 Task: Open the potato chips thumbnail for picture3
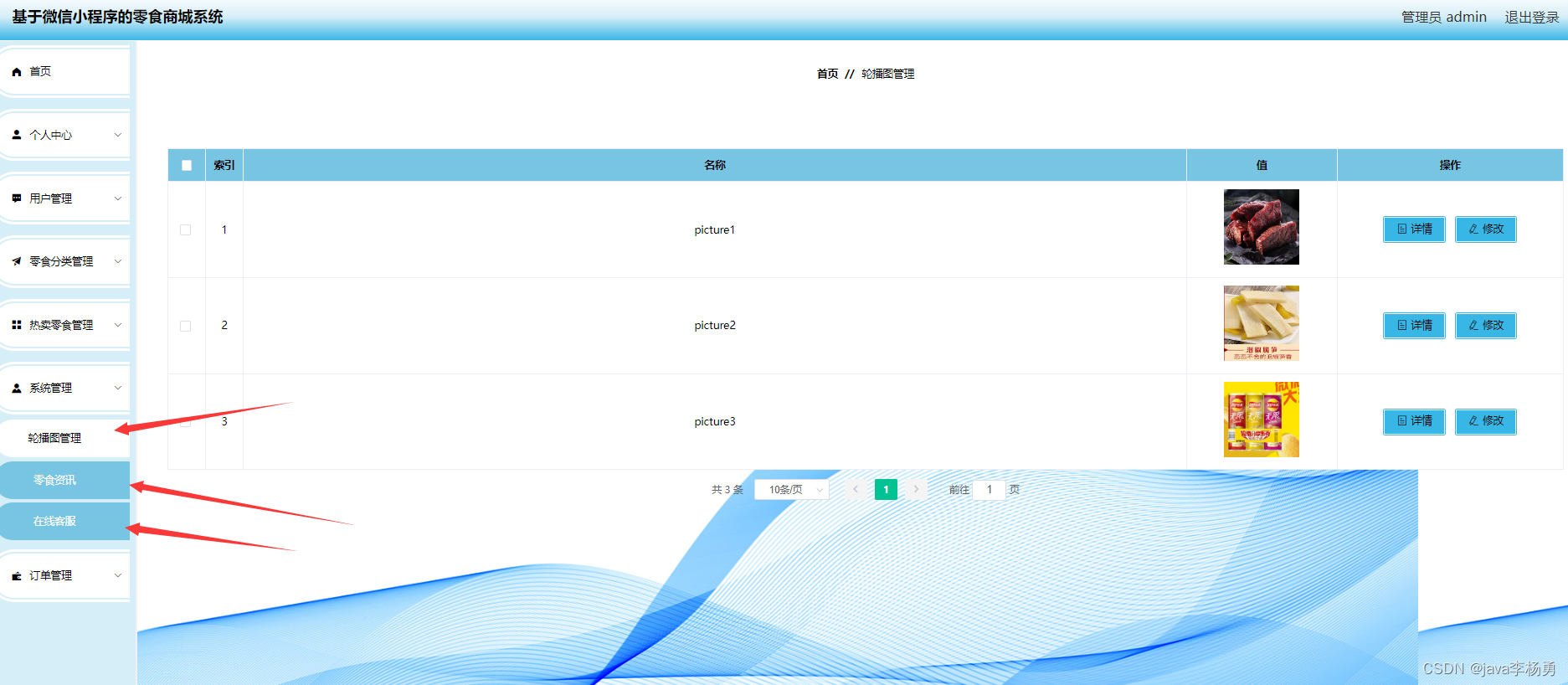point(1261,420)
